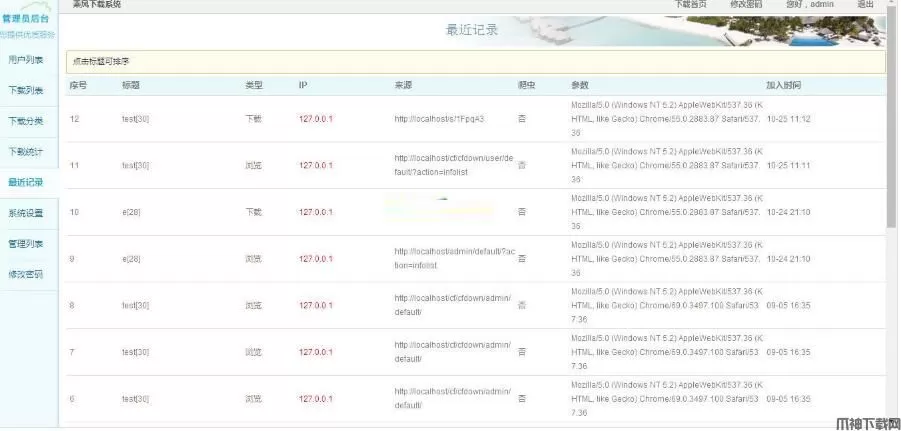Open 系统设置 in the sidebar

(26, 213)
